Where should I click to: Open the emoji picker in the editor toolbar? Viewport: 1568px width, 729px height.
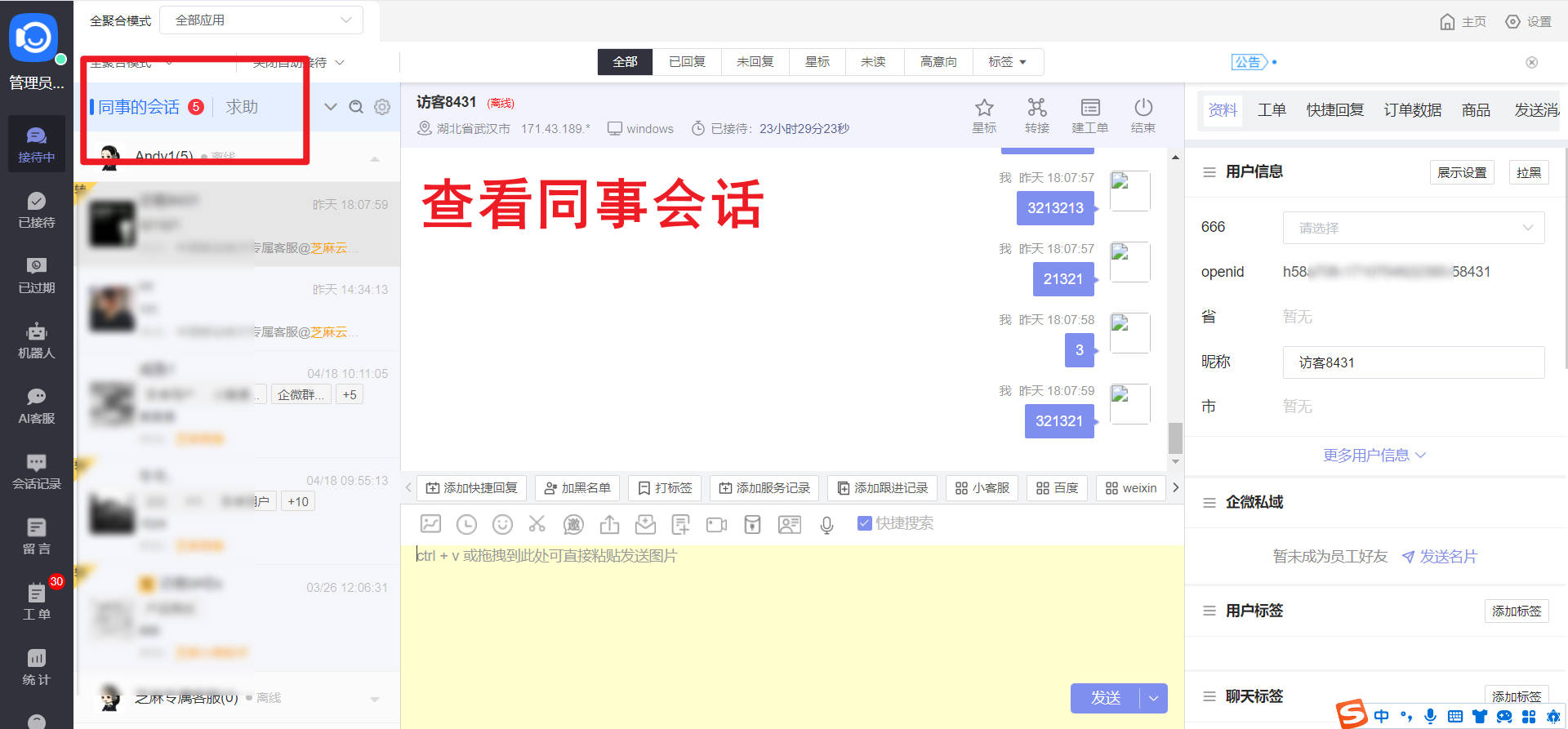pyautogui.click(x=502, y=524)
